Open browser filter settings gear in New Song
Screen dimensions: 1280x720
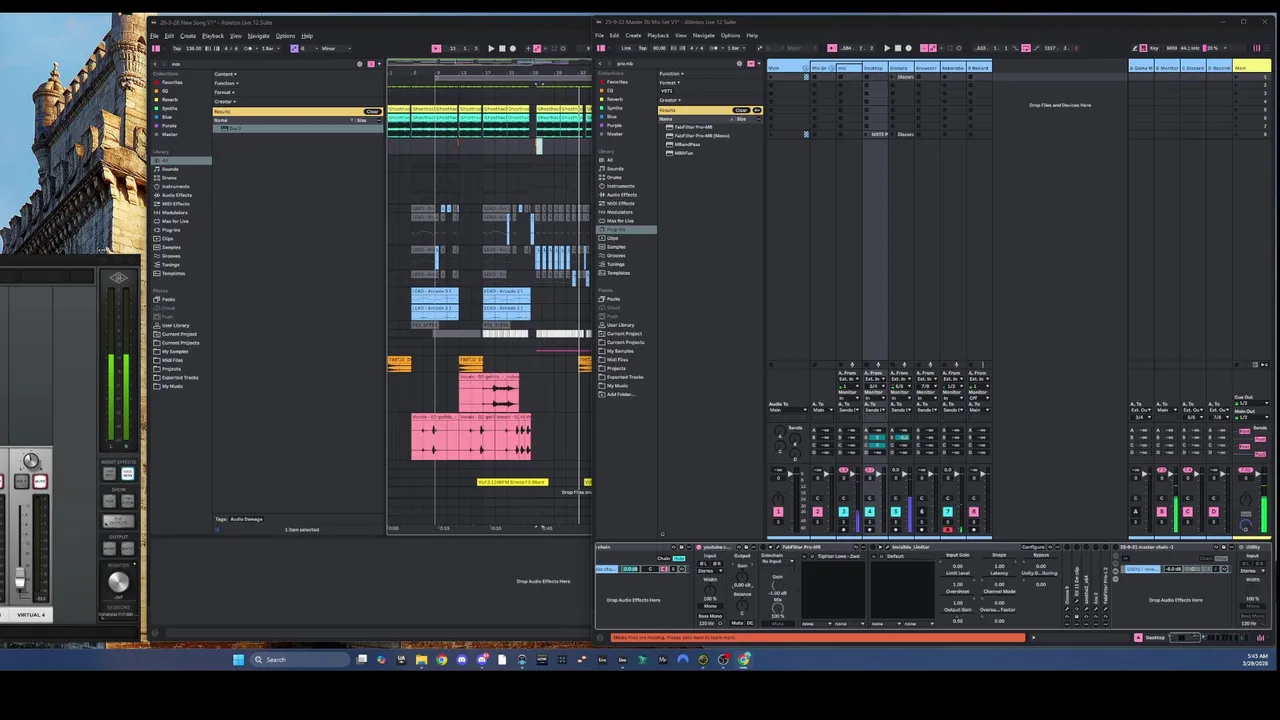(360, 64)
